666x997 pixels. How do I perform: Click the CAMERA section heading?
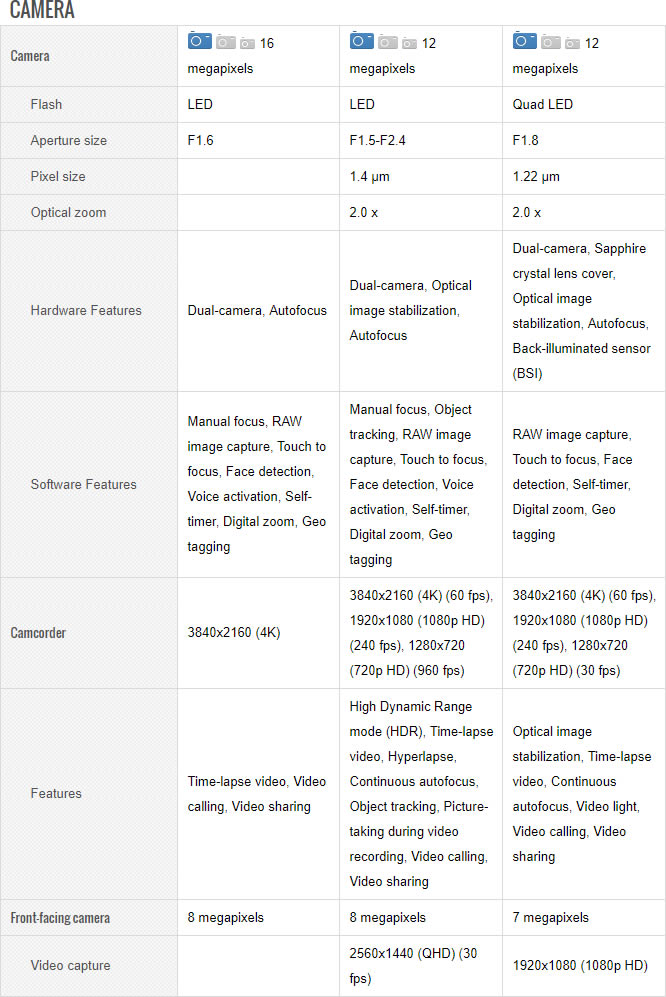click(x=42, y=11)
